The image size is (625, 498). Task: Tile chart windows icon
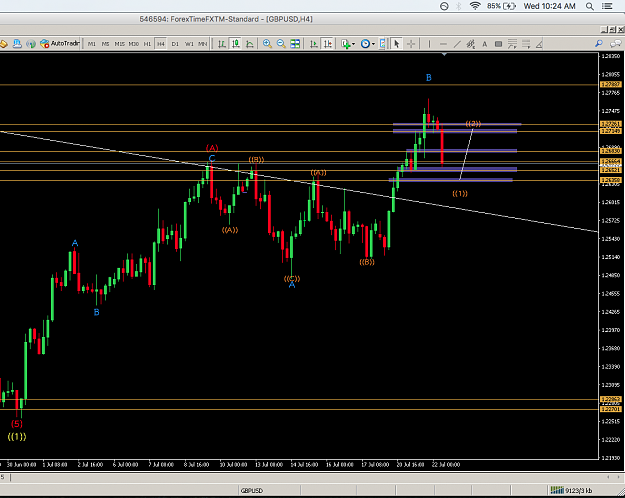(295, 44)
